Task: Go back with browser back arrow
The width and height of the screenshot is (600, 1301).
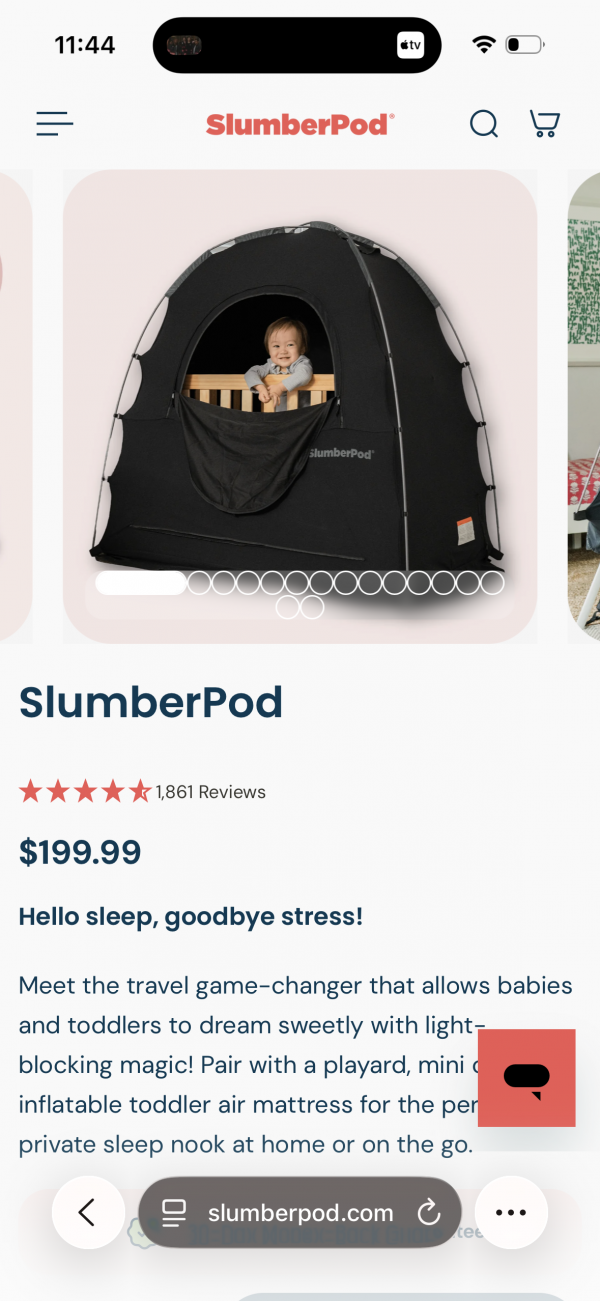Action: 88,1213
